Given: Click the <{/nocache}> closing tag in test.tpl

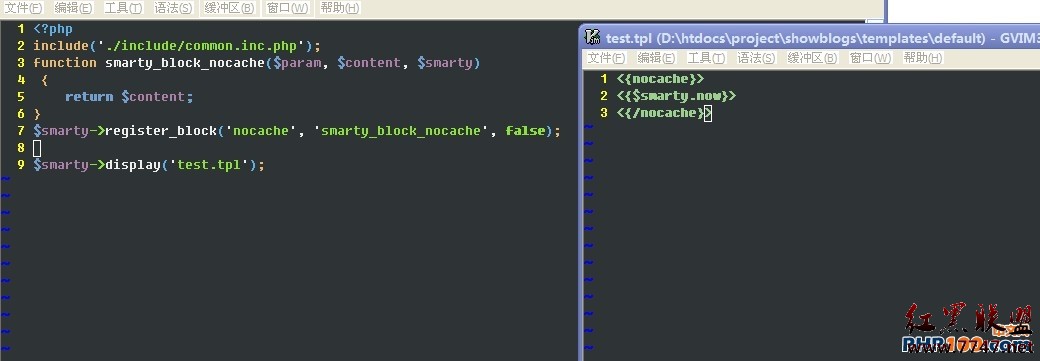Looking at the screenshot, I should point(664,113).
